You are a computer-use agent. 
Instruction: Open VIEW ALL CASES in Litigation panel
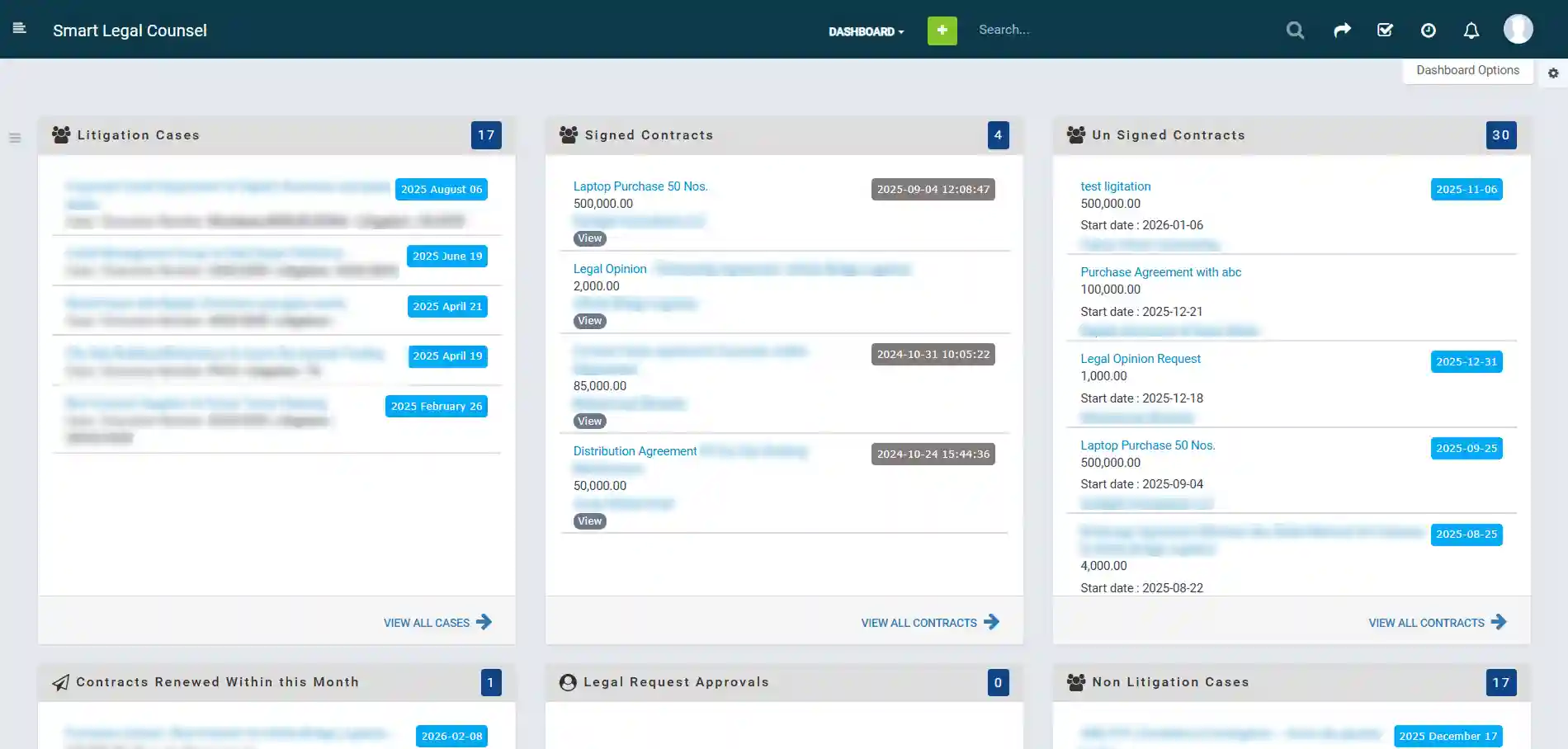click(x=437, y=623)
